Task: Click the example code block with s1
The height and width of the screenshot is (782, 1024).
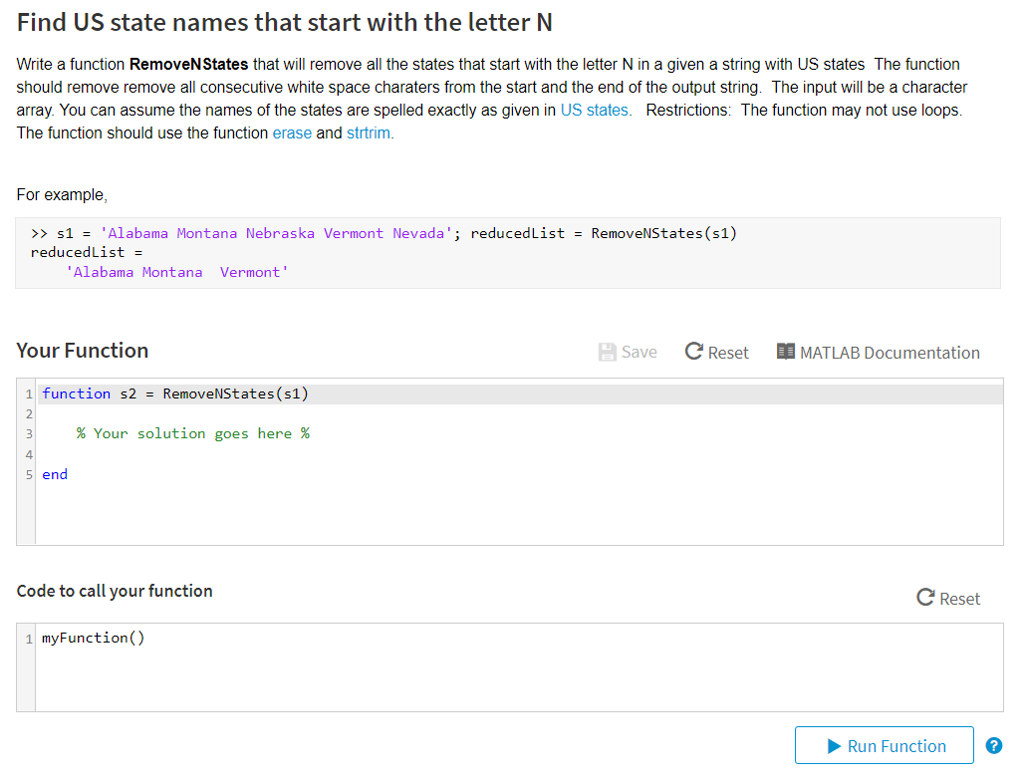Action: [507, 253]
